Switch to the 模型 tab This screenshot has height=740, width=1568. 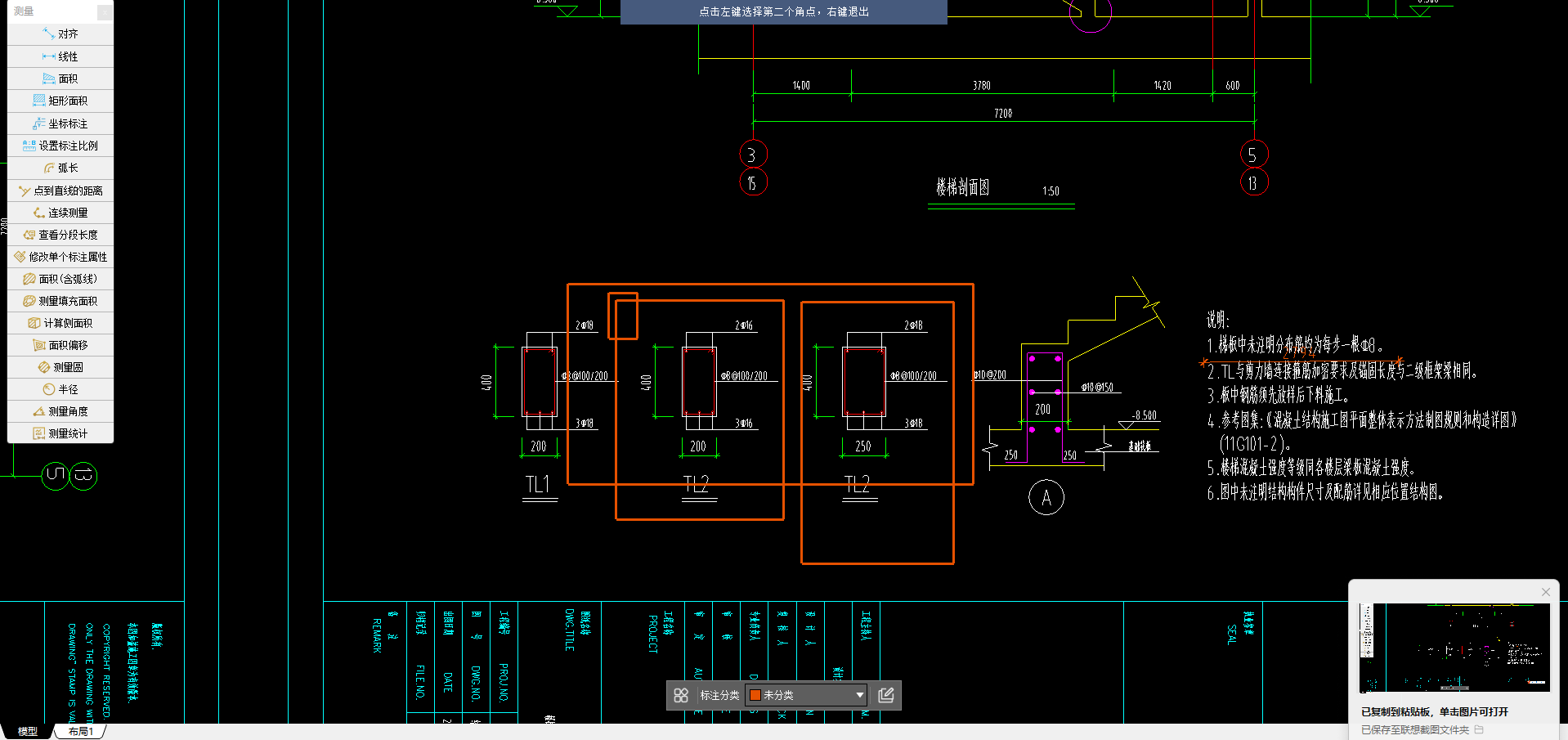point(28,732)
